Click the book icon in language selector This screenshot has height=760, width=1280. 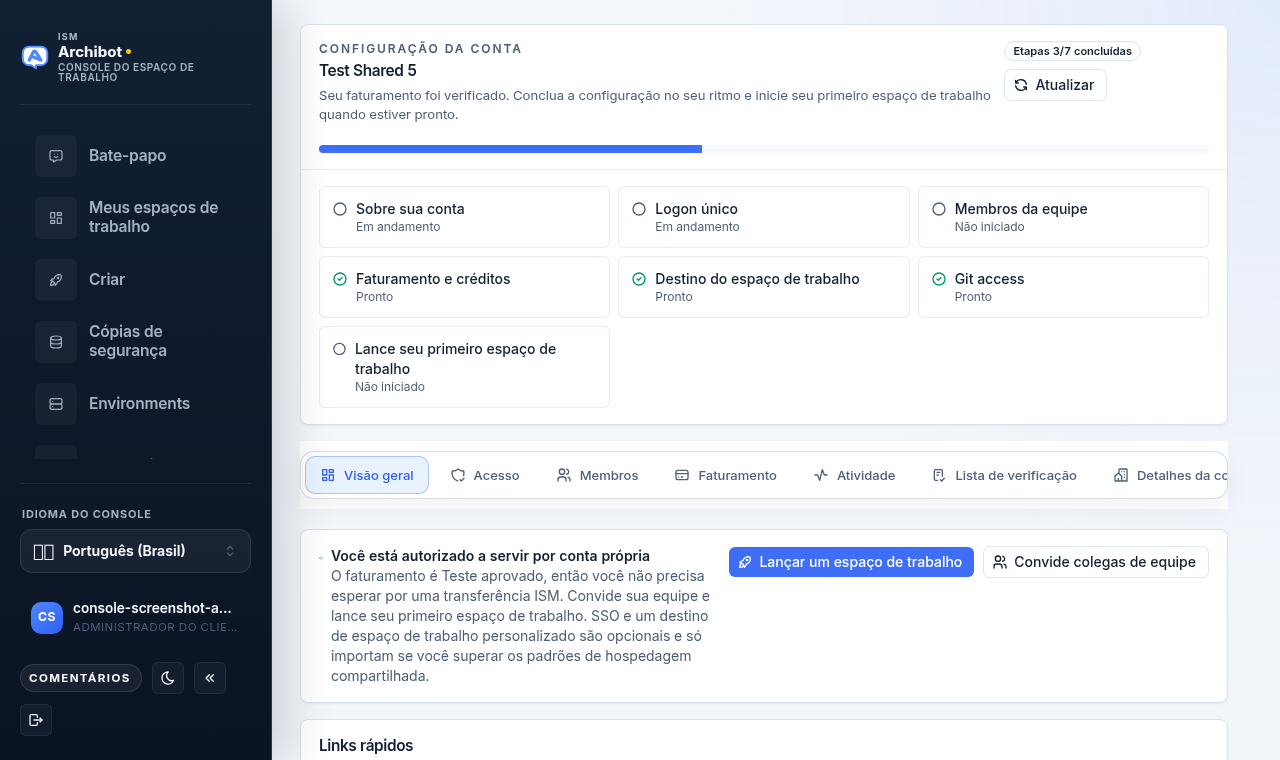tap(43, 551)
